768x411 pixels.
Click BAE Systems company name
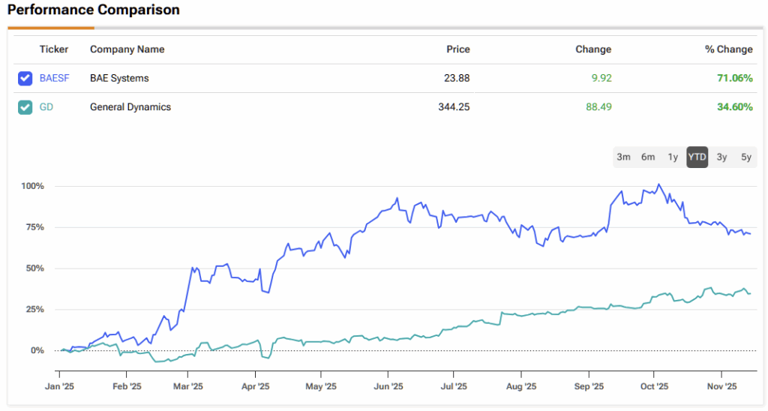point(119,78)
